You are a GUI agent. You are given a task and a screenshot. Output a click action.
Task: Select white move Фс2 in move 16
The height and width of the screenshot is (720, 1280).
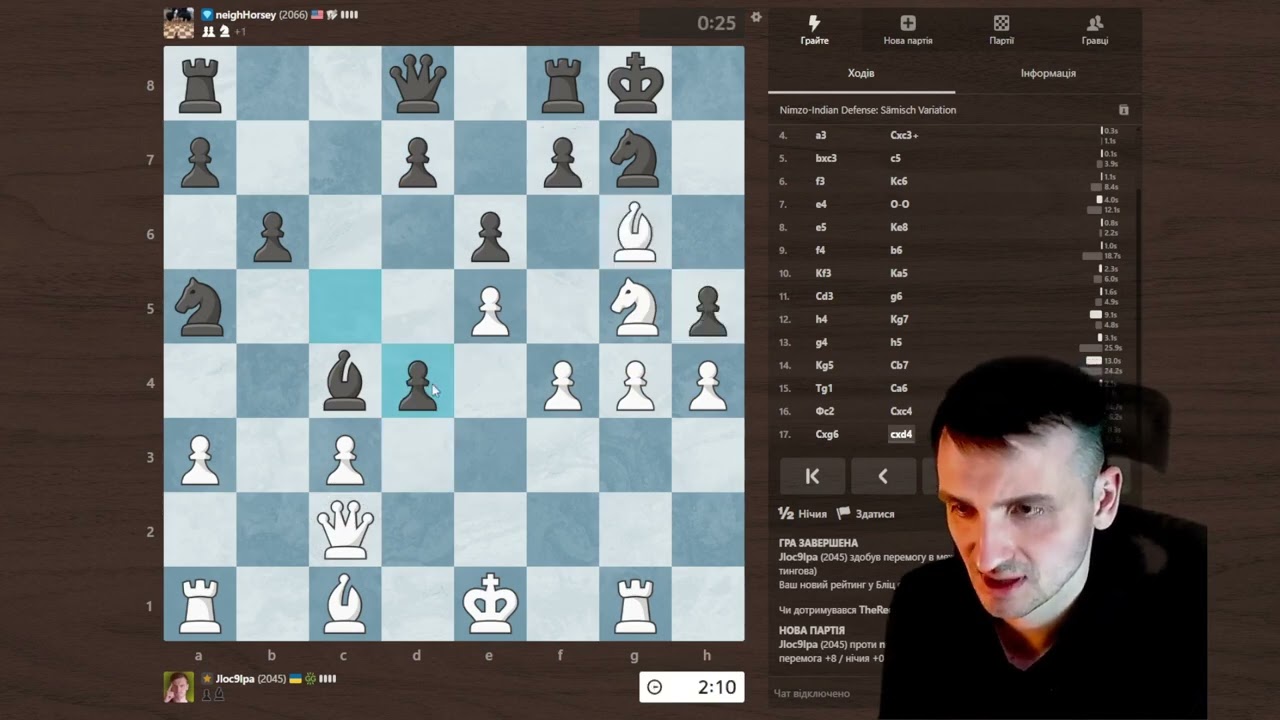pyautogui.click(x=825, y=411)
